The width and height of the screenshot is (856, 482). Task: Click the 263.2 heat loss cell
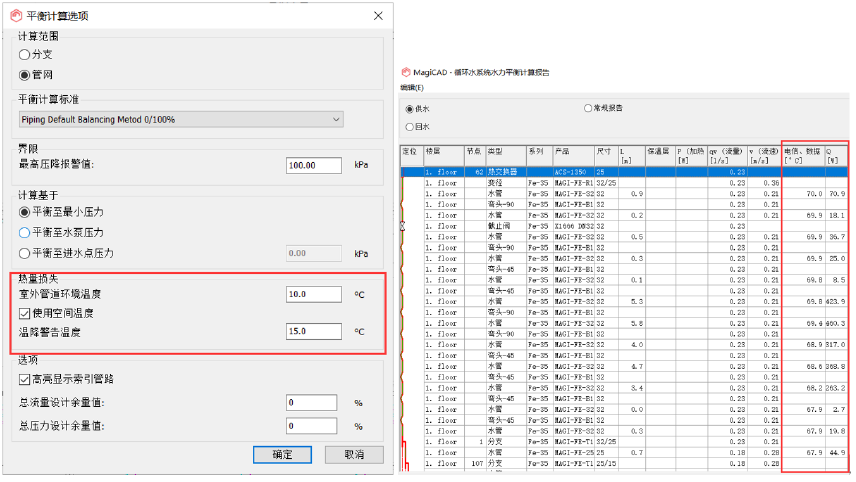point(836,388)
